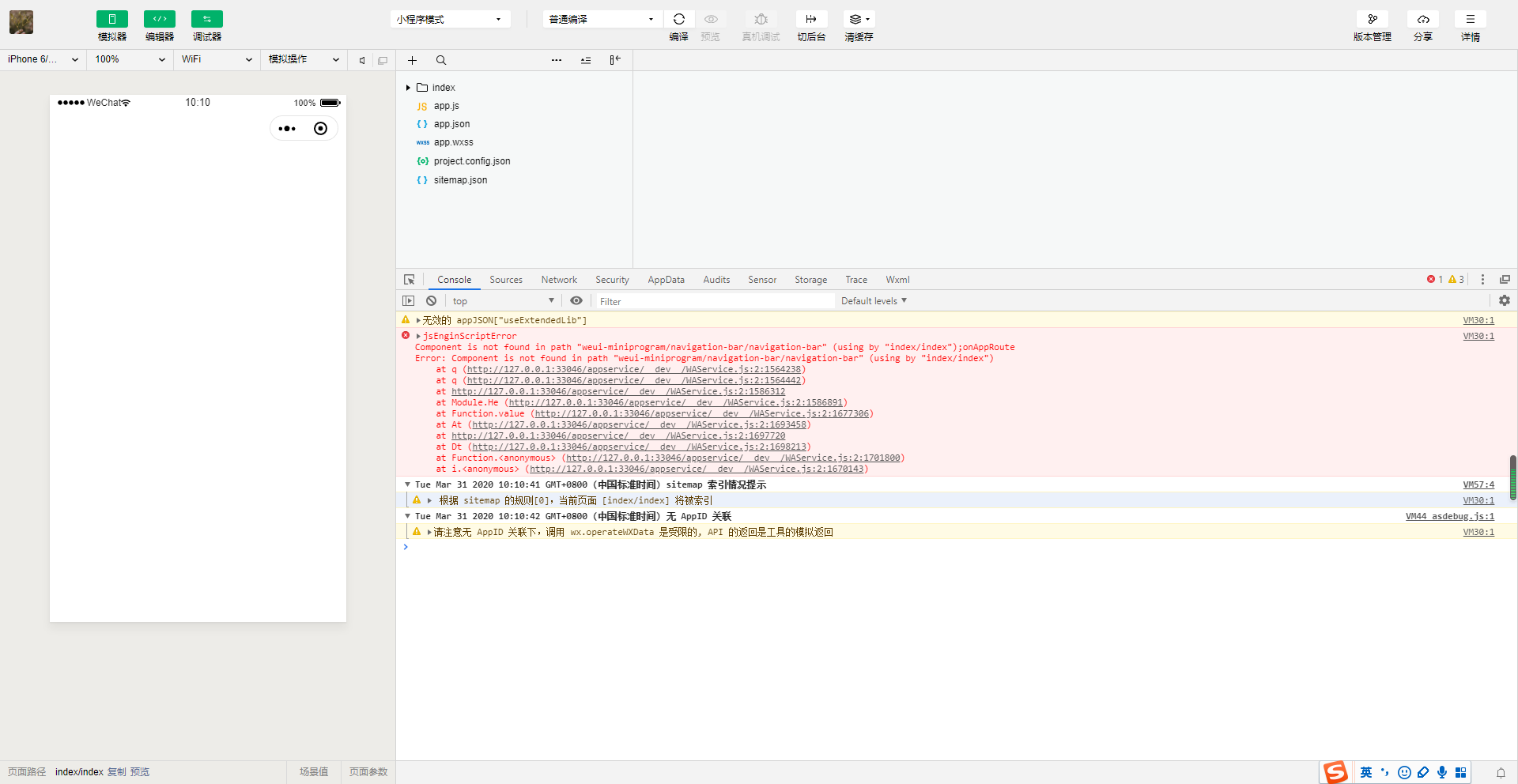Open real device debugging icon

point(761,19)
